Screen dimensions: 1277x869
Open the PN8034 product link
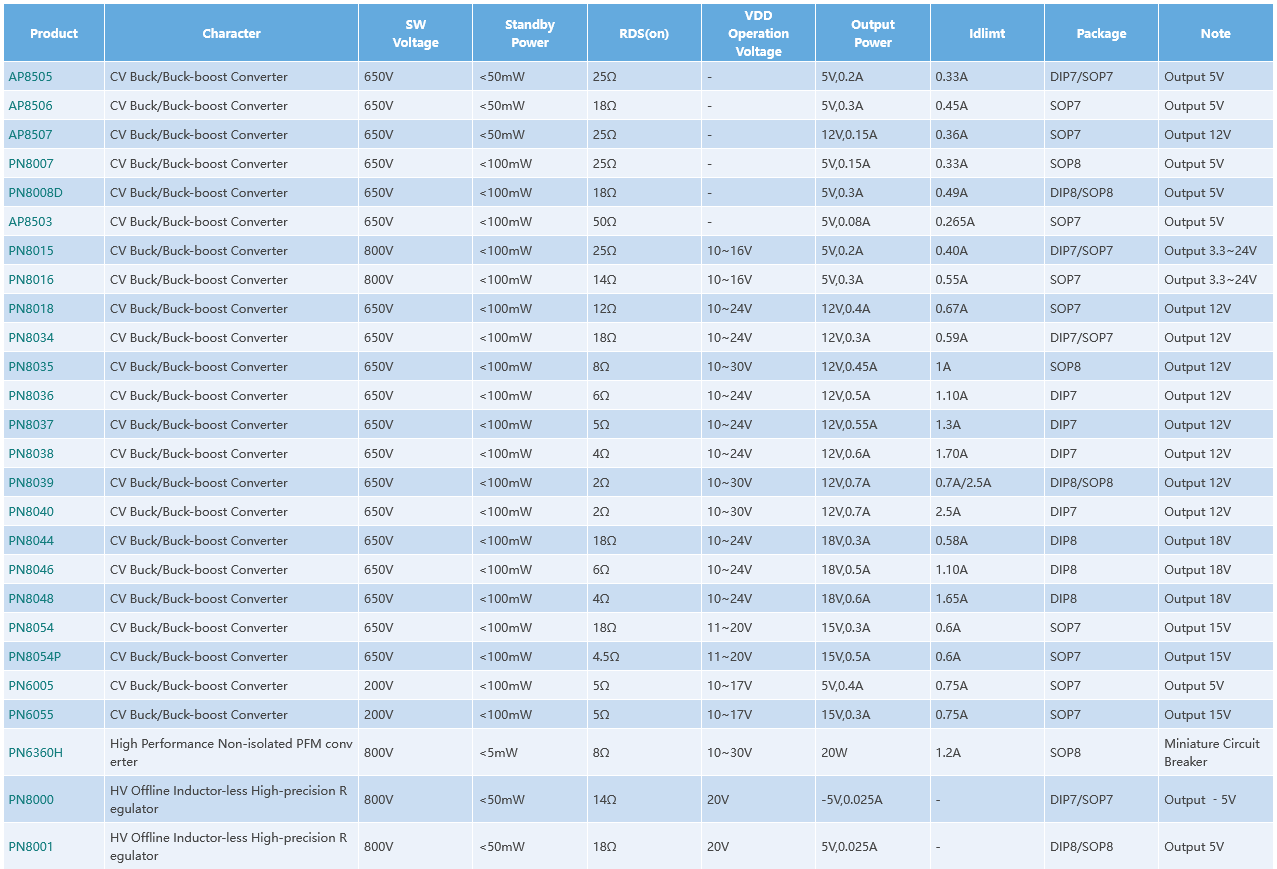pos(31,338)
